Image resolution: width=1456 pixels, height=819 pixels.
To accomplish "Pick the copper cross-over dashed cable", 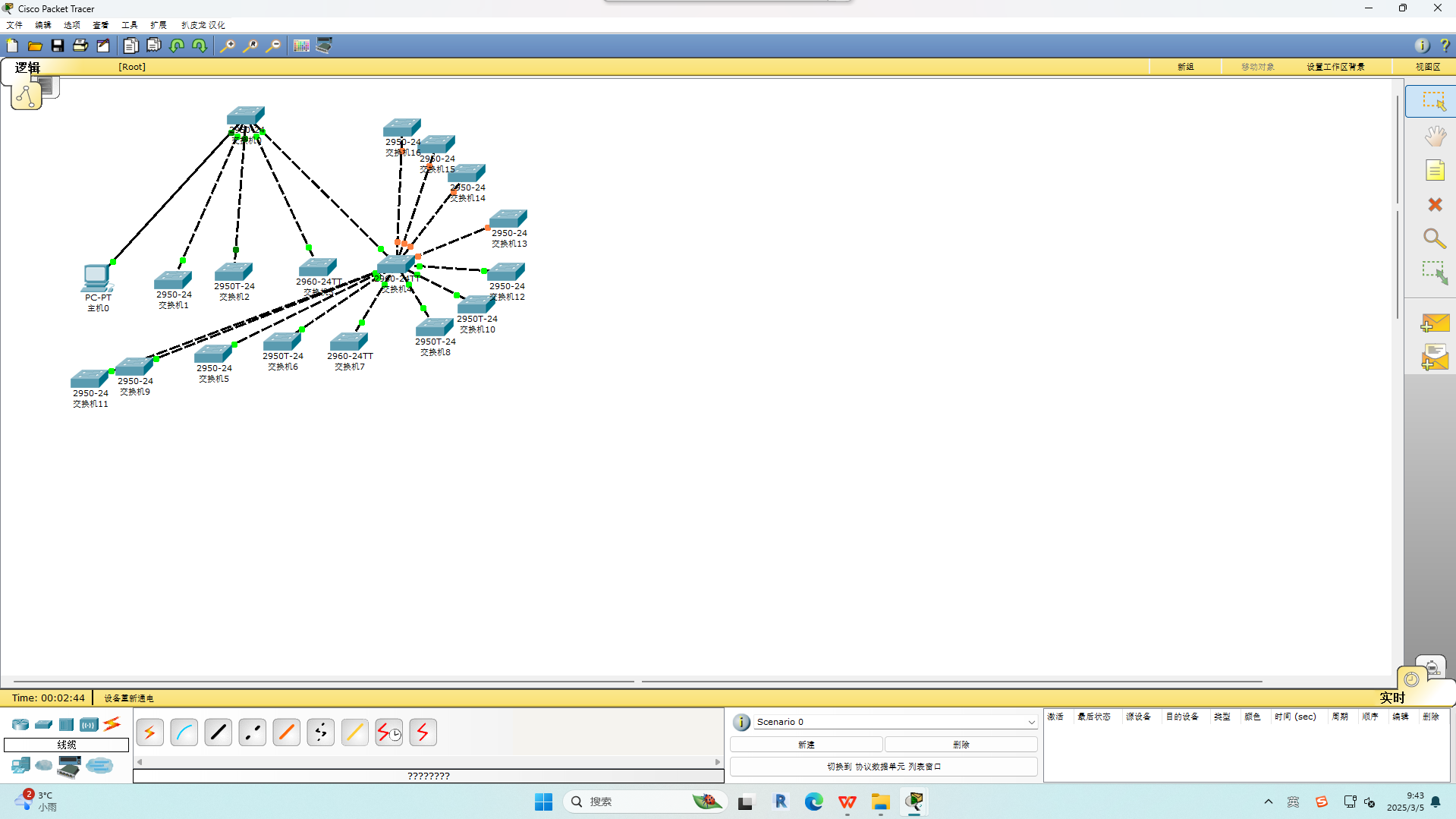I will [x=252, y=732].
